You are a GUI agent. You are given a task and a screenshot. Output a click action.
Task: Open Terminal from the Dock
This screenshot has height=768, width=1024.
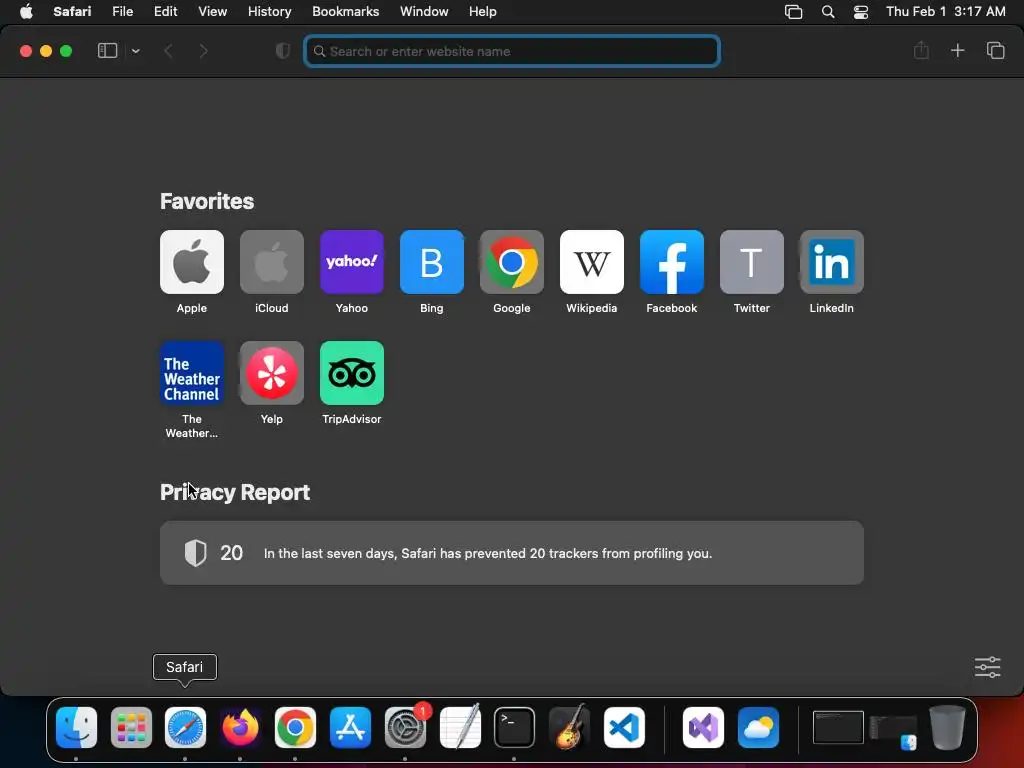[x=515, y=727]
